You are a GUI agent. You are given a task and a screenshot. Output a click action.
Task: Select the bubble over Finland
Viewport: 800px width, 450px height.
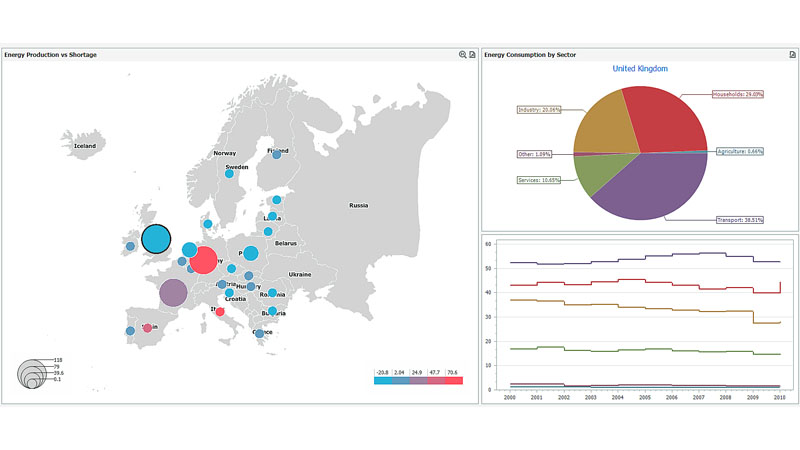coord(277,155)
